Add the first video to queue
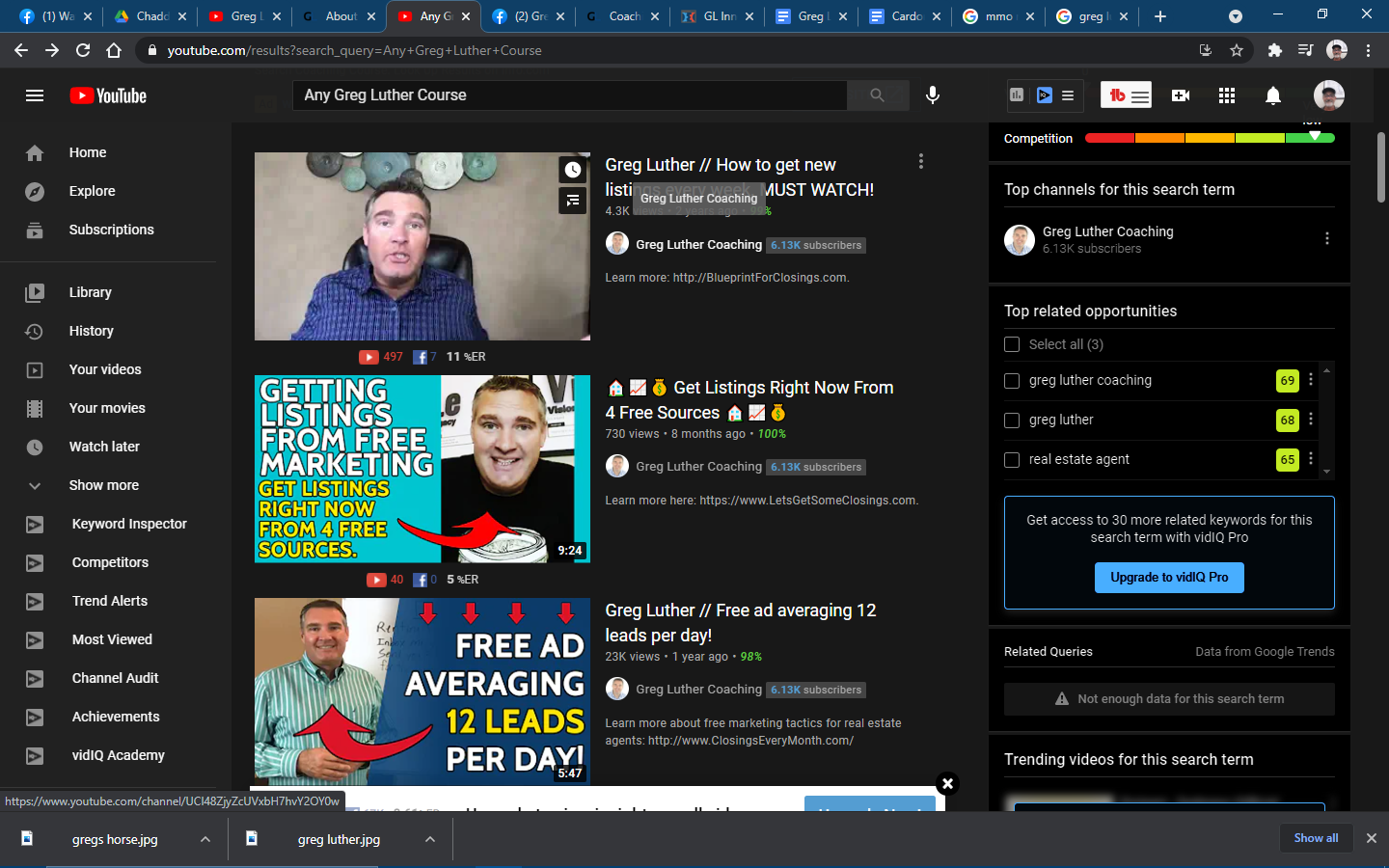1389x868 pixels. click(572, 201)
